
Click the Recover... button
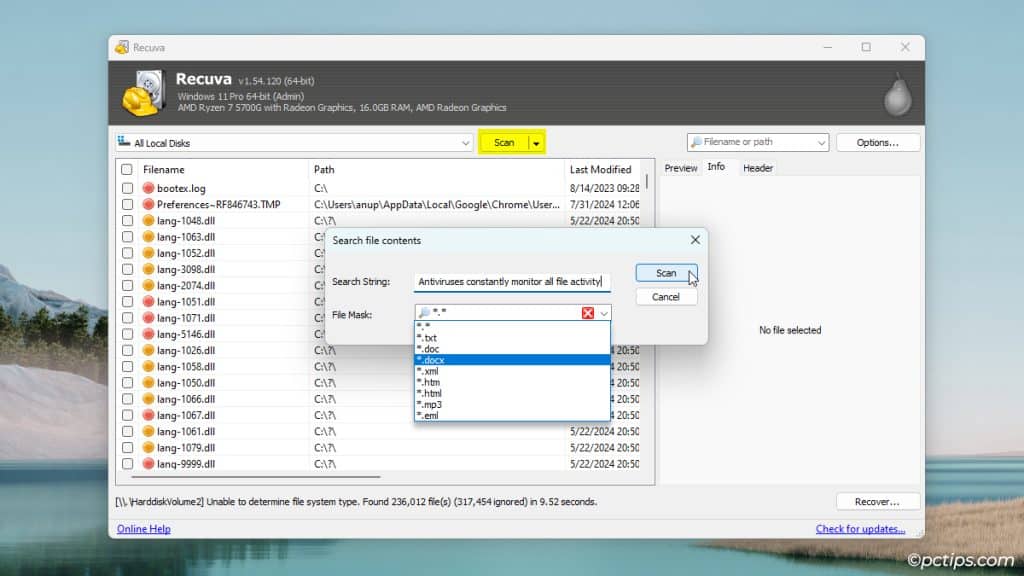[878, 502]
